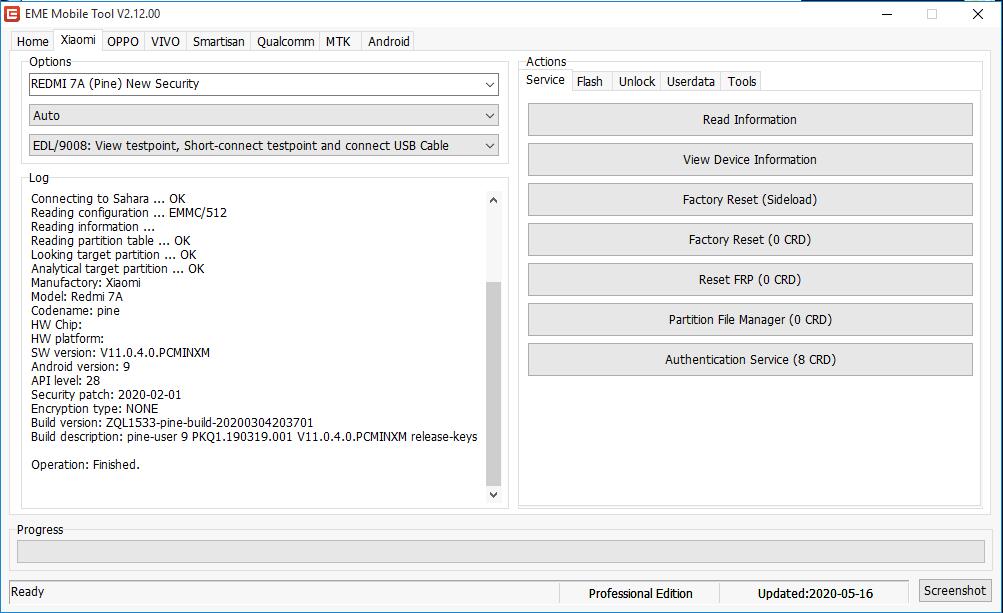This screenshot has height=613, width=1003.
Task: Open the Android tab
Action: coord(388,42)
